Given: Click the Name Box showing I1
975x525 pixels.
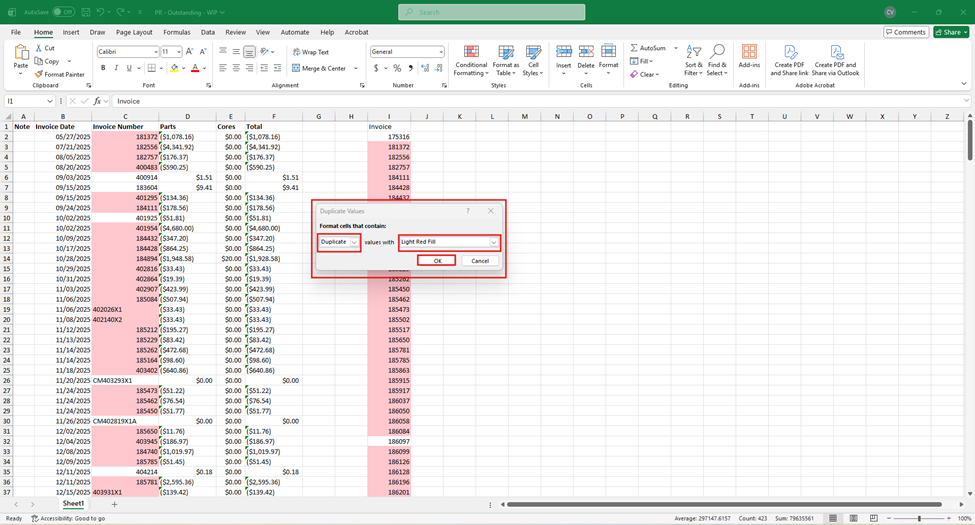Looking at the screenshot, I should point(29,101).
